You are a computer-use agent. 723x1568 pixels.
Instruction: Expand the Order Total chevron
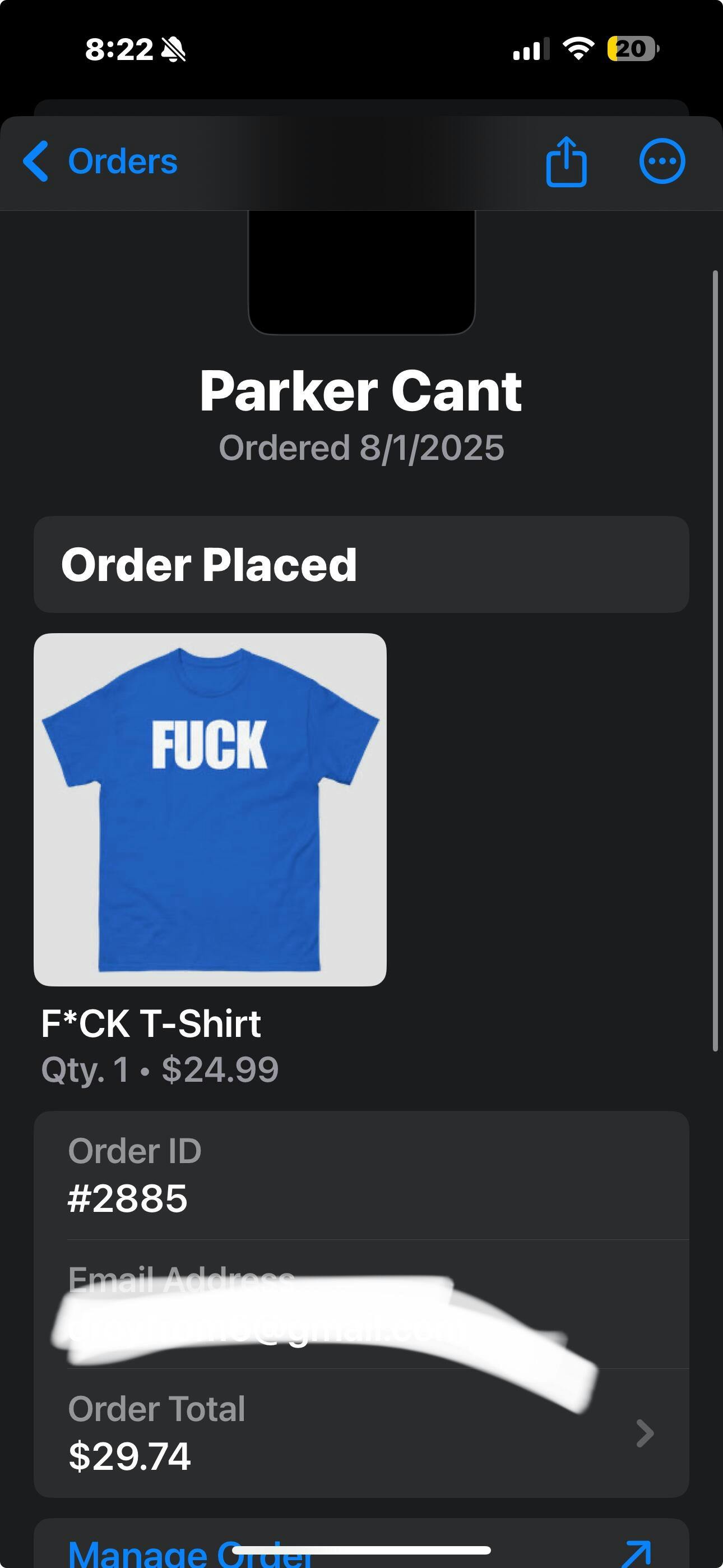[645, 1433]
